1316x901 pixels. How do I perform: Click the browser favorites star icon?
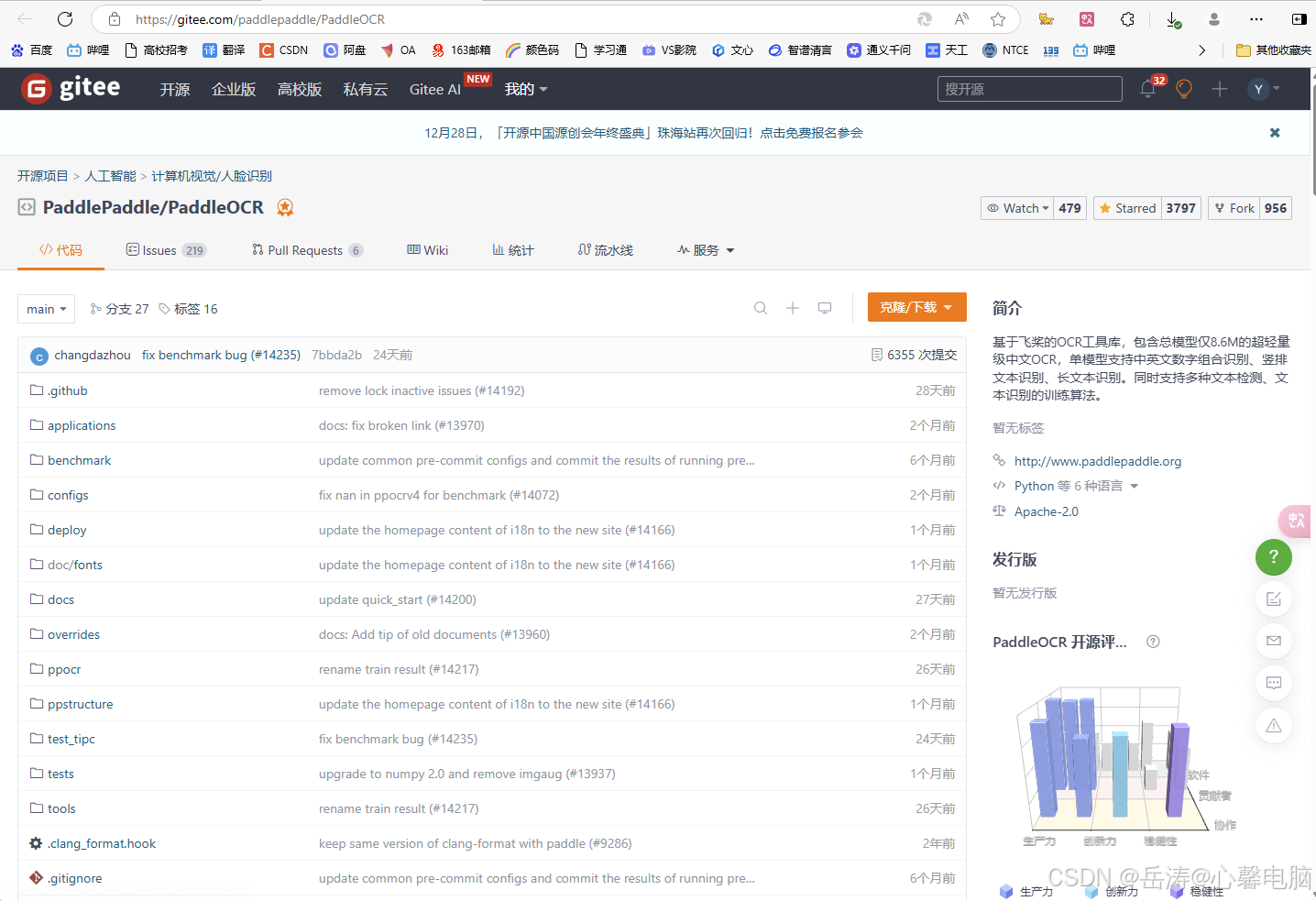click(998, 19)
